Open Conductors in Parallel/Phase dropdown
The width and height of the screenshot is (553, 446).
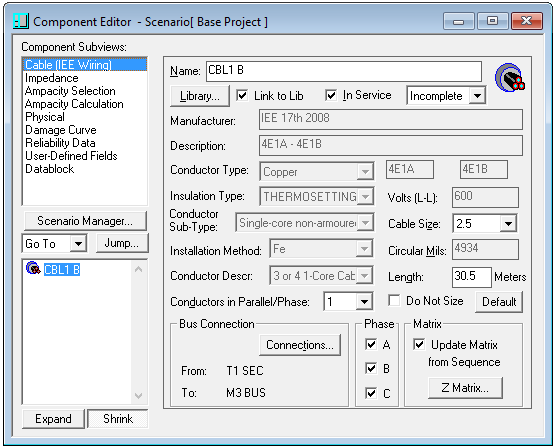364,302
